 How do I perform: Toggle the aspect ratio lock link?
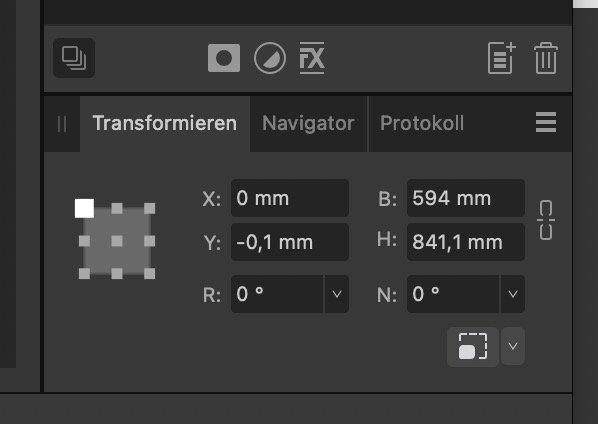[x=546, y=220]
